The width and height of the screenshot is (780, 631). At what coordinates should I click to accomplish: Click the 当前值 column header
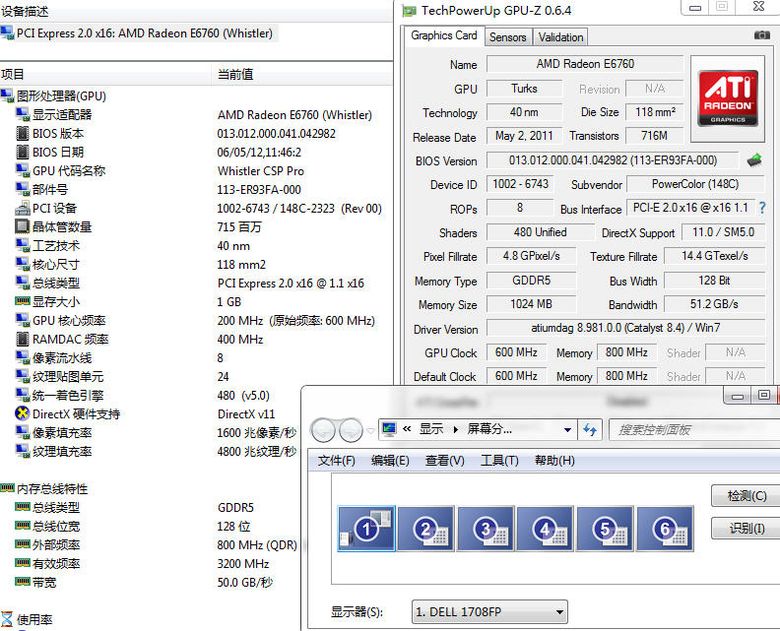coord(235,74)
